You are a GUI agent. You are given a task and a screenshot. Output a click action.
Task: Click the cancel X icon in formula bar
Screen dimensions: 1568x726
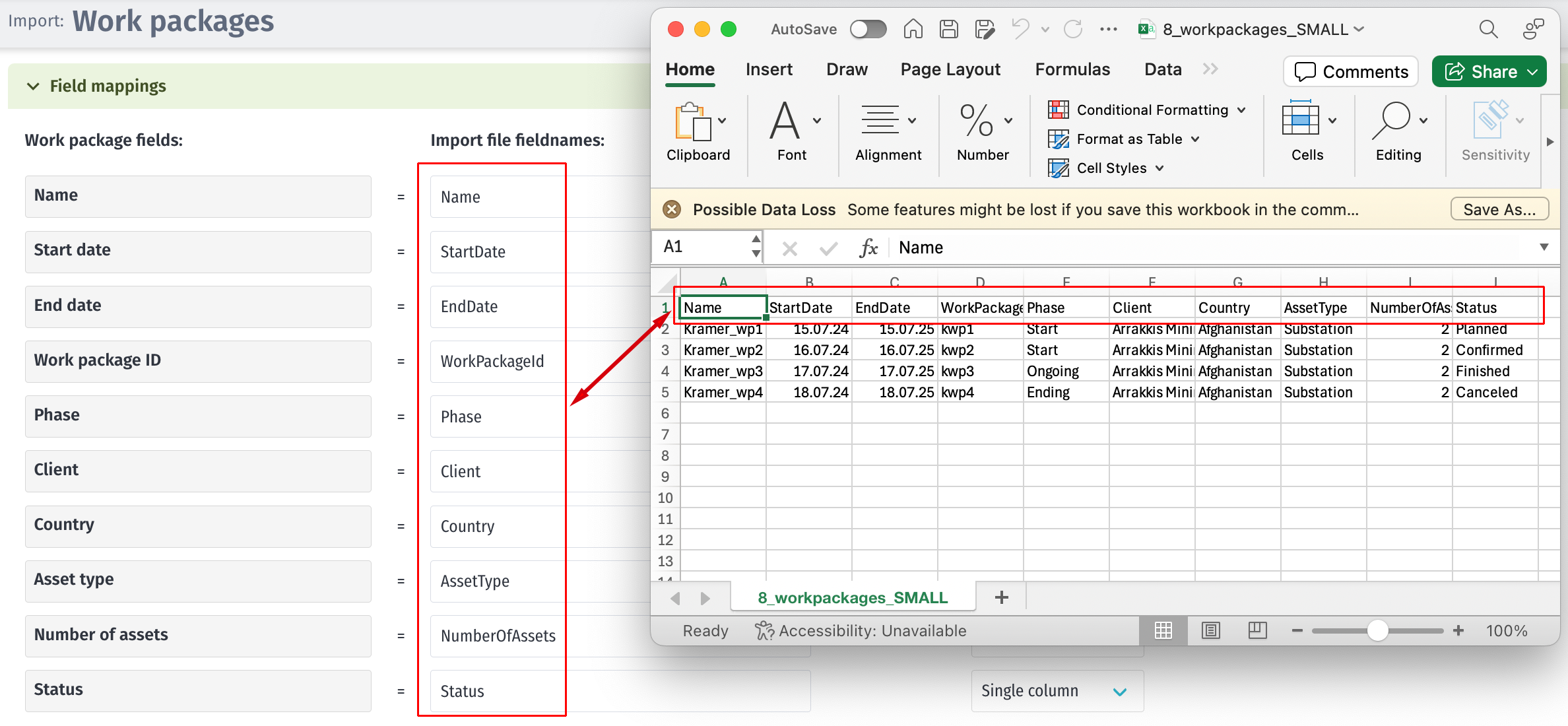click(x=789, y=248)
